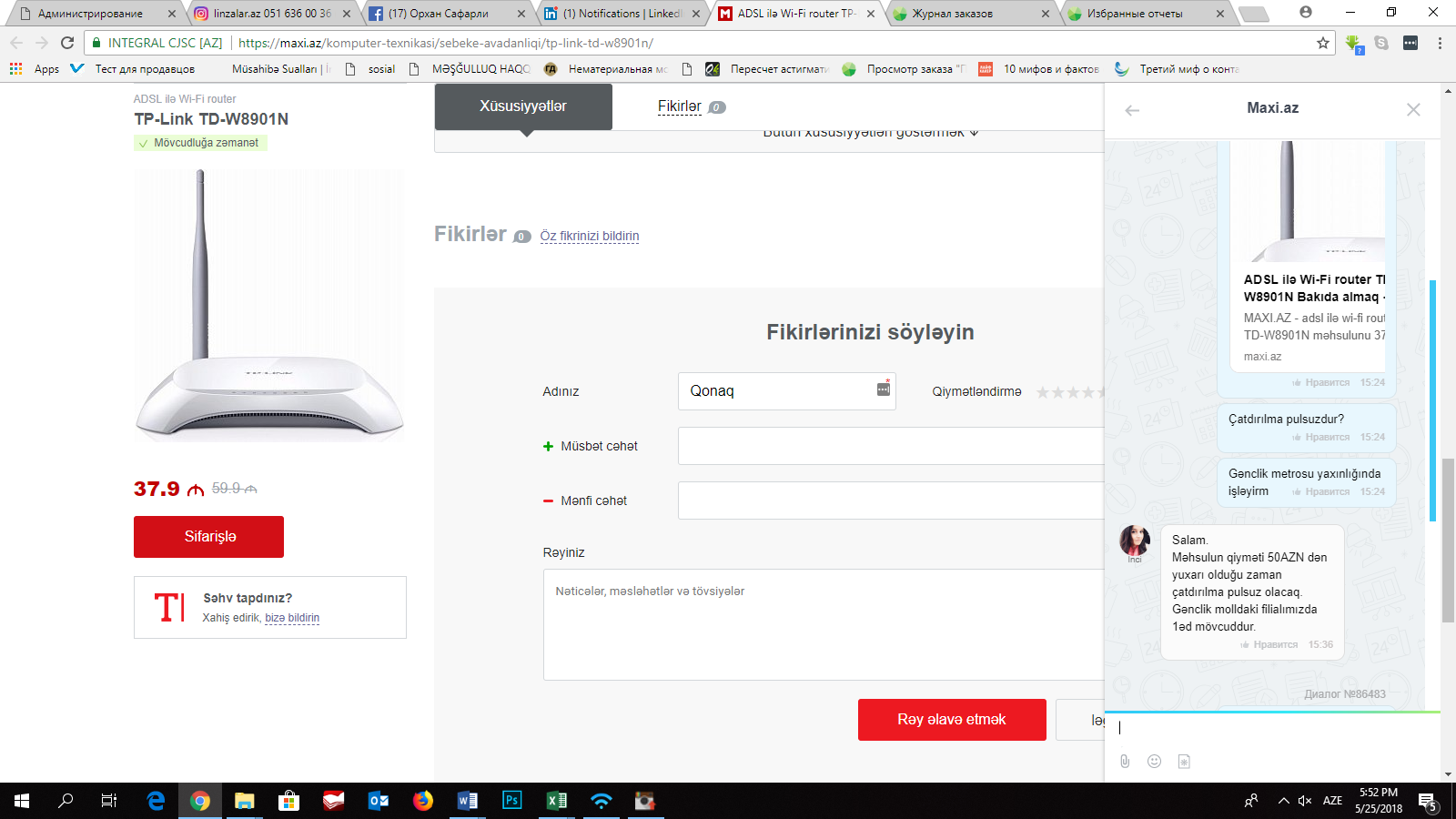The height and width of the screenshot is (819, 1456).
Task: Click the 'bizə bildirin' error report link
Action: click(292, 618)
